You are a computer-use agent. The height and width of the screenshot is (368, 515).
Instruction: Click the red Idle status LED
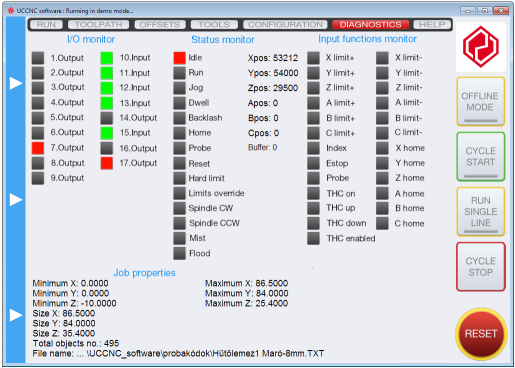click(x=179, y=58)
